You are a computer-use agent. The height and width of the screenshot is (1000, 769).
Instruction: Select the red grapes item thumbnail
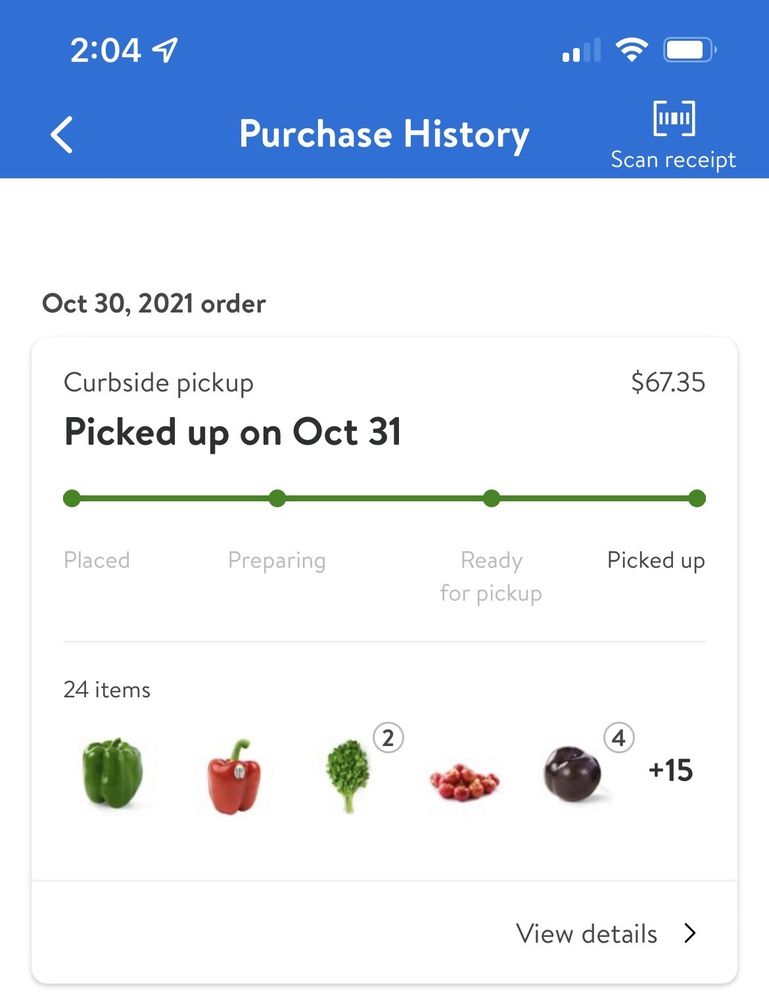click(x=464, y=780)
